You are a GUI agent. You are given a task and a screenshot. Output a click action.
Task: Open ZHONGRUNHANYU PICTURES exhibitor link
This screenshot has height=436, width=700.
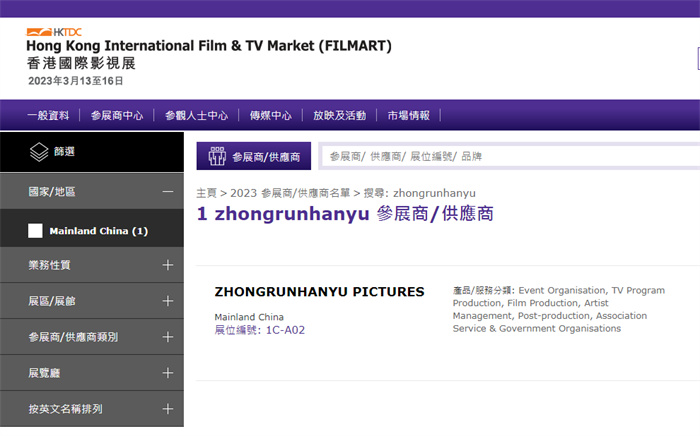point(319,292)
